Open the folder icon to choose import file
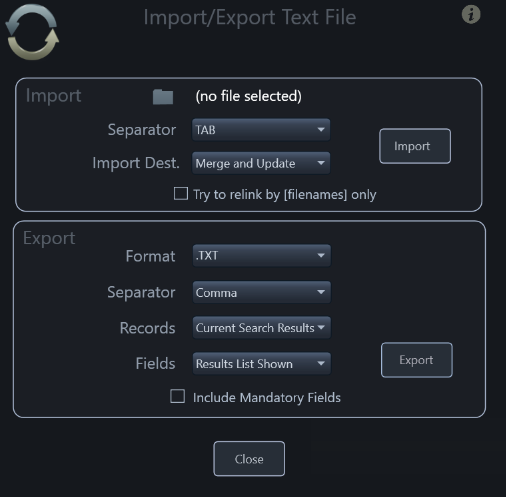 [163, 97]
